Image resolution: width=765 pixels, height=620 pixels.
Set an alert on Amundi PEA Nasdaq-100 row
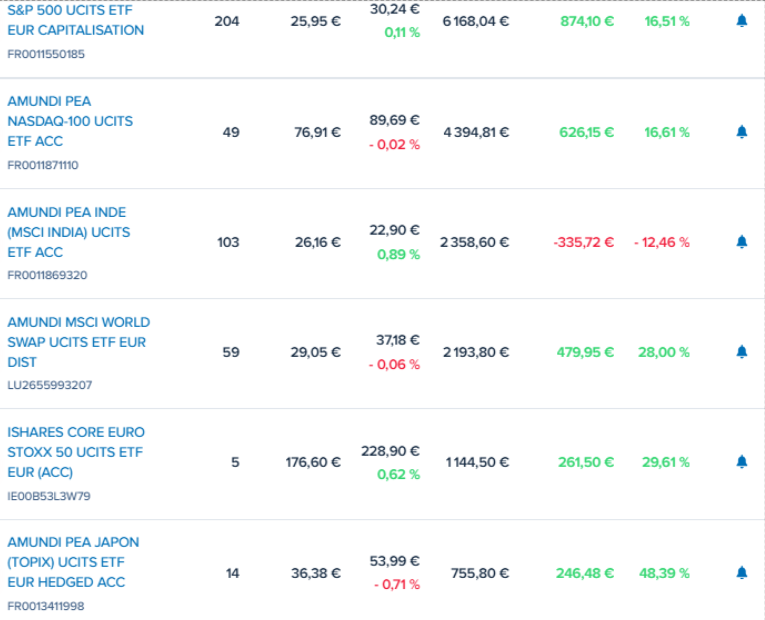(742, 132)
